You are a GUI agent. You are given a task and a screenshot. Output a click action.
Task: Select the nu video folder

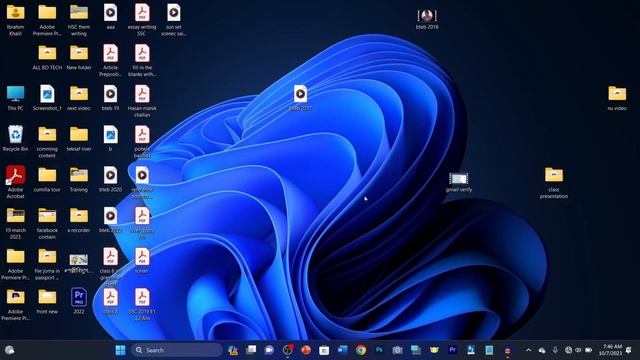pos(617,98)
